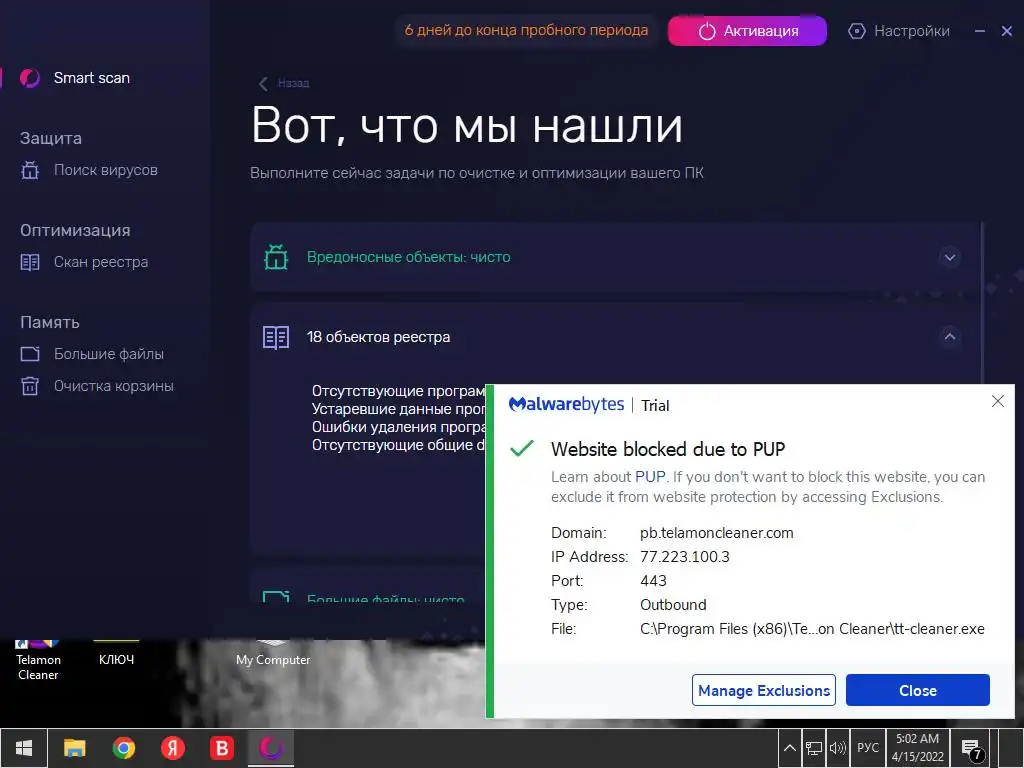This screenshot has width=1024, height=768.
Task: Click the malicious objects bug icon
Action: [x=276, y=257]
